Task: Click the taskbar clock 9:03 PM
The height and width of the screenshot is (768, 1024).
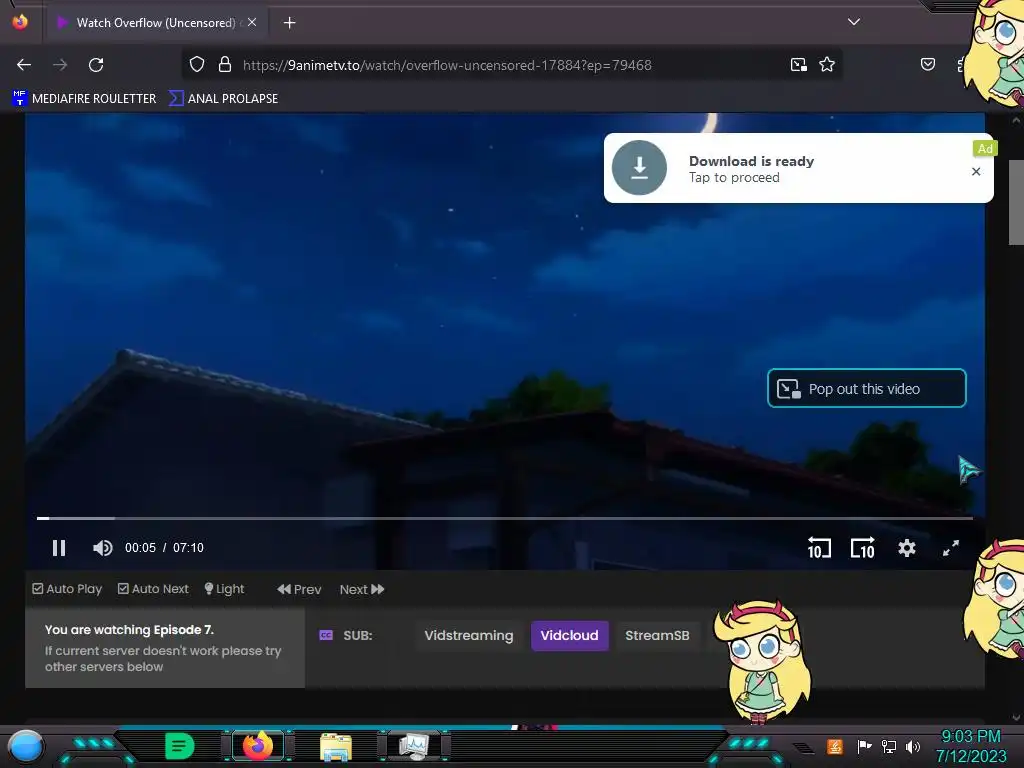Action: [x=971, y=736]
